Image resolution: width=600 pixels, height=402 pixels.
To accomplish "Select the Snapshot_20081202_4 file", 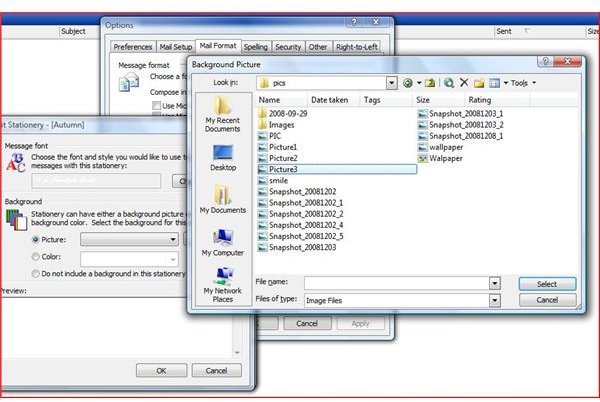I will click(x=300, y=225).
